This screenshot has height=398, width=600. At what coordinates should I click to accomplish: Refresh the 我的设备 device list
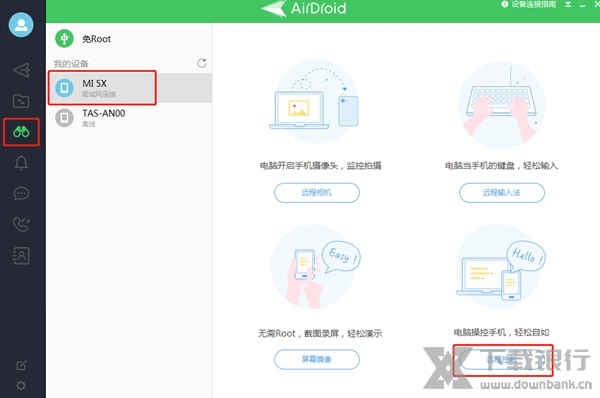pos(202,63)
